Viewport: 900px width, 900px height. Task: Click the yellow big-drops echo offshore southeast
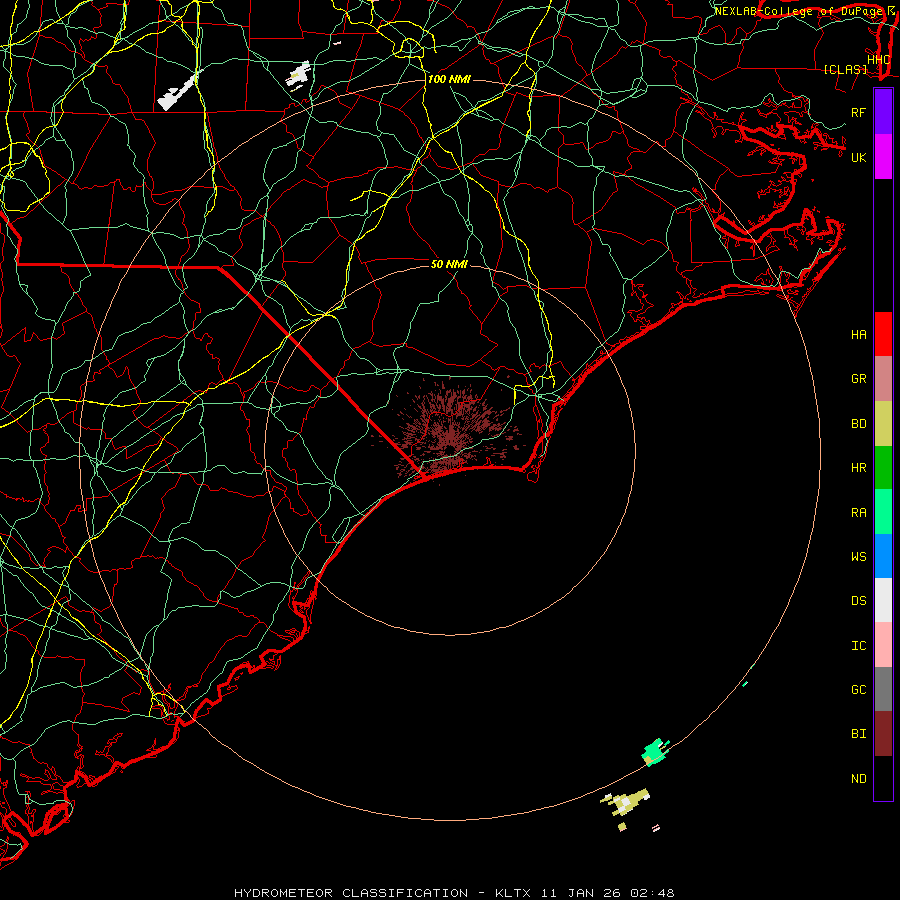click(627, 802)
